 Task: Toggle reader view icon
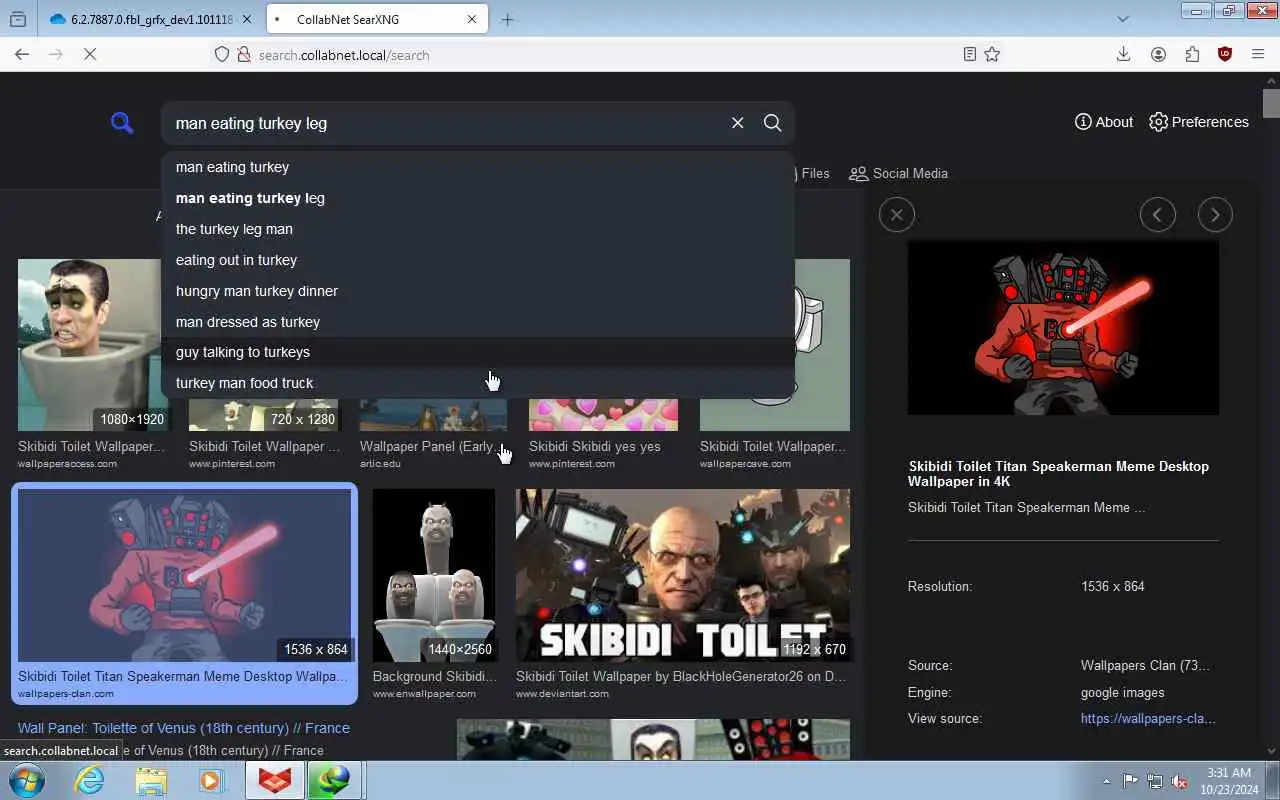pos(969,55)
